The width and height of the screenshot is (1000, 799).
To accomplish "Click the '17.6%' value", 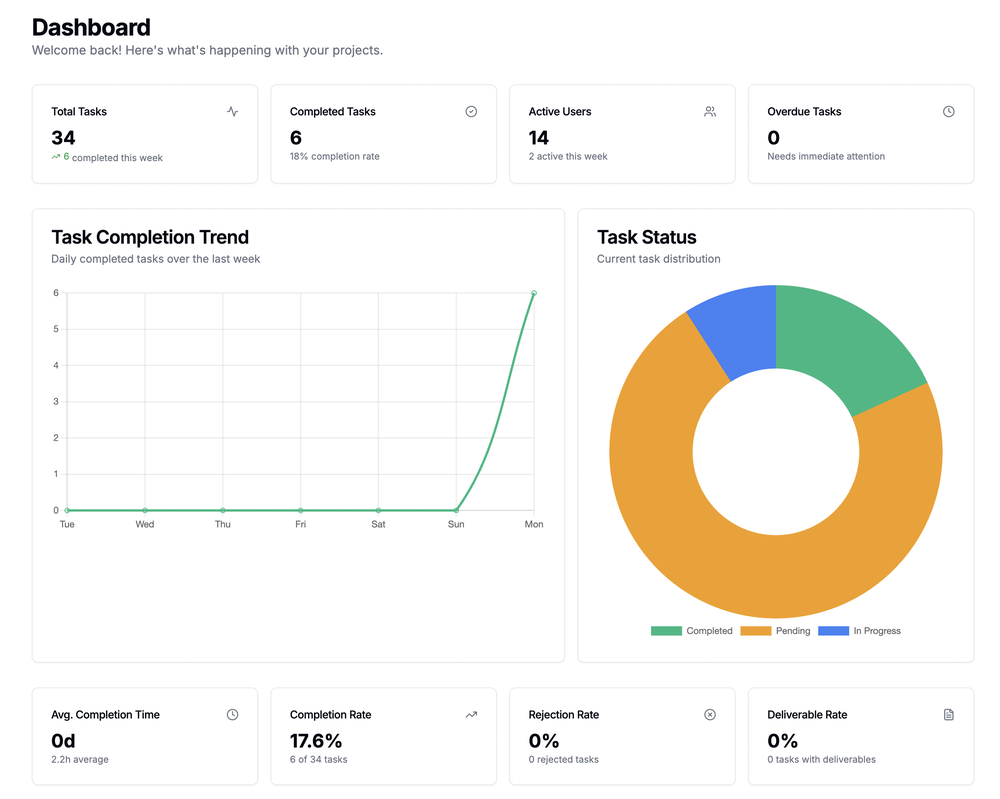I will pyautogui.click(x=316, y=741).
